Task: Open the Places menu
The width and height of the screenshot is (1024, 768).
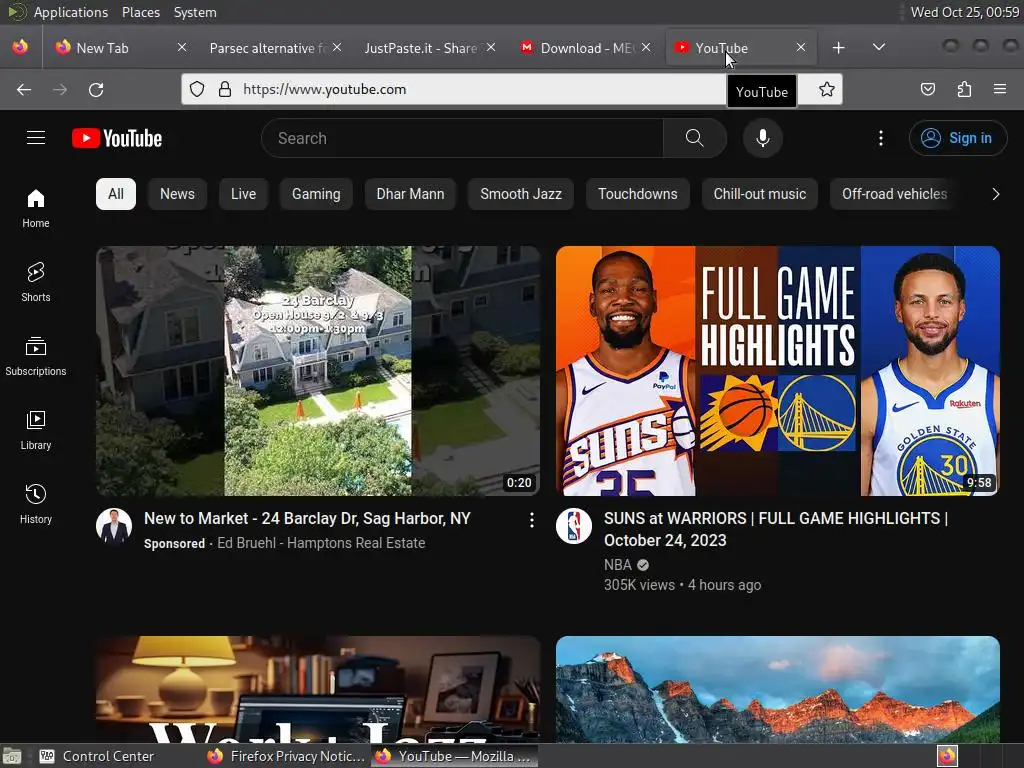Action: pyautogui.click(x=141, y=12)
